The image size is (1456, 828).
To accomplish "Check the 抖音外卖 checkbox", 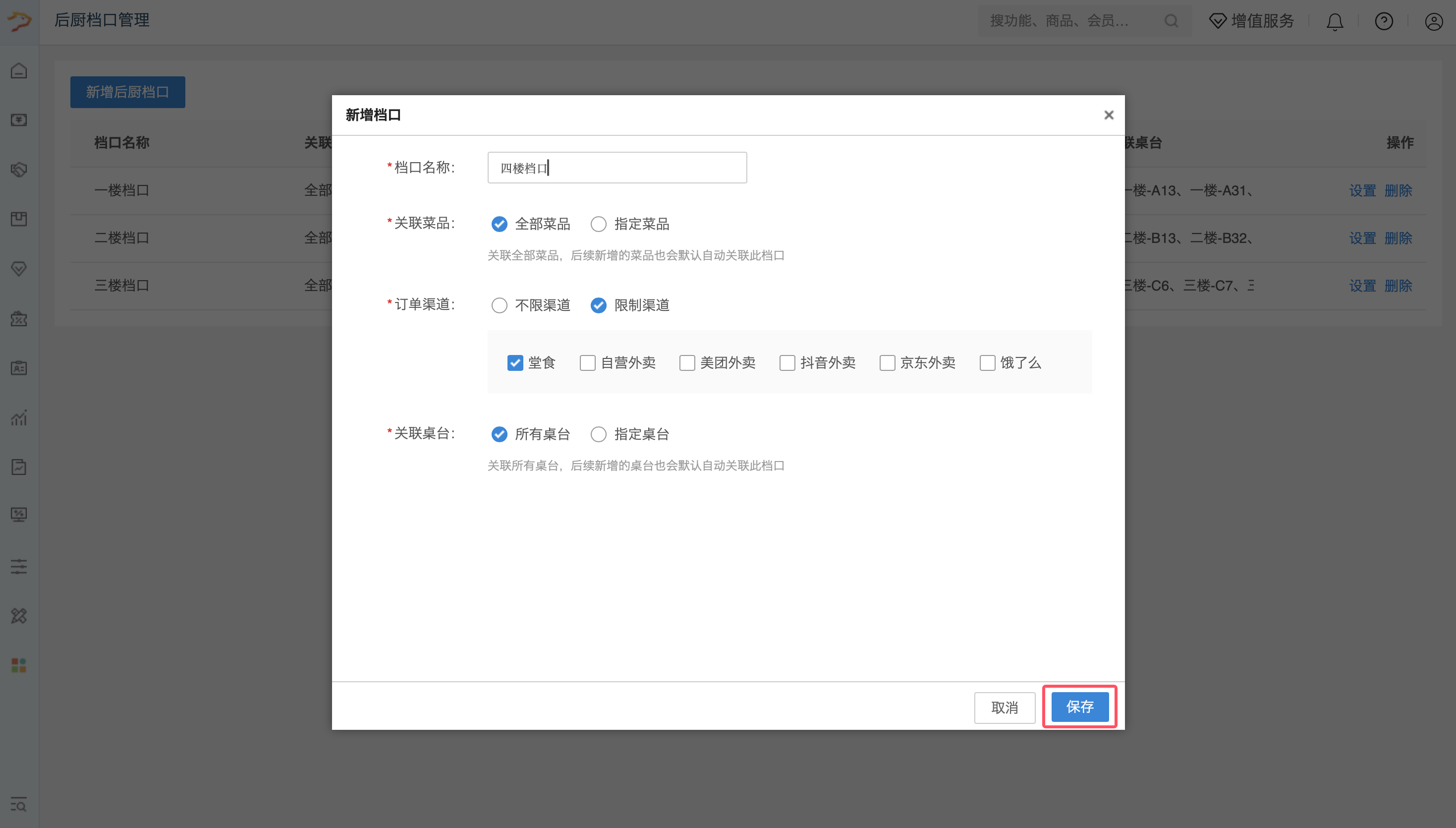I will pyautogui.click(x=787, y=363).
